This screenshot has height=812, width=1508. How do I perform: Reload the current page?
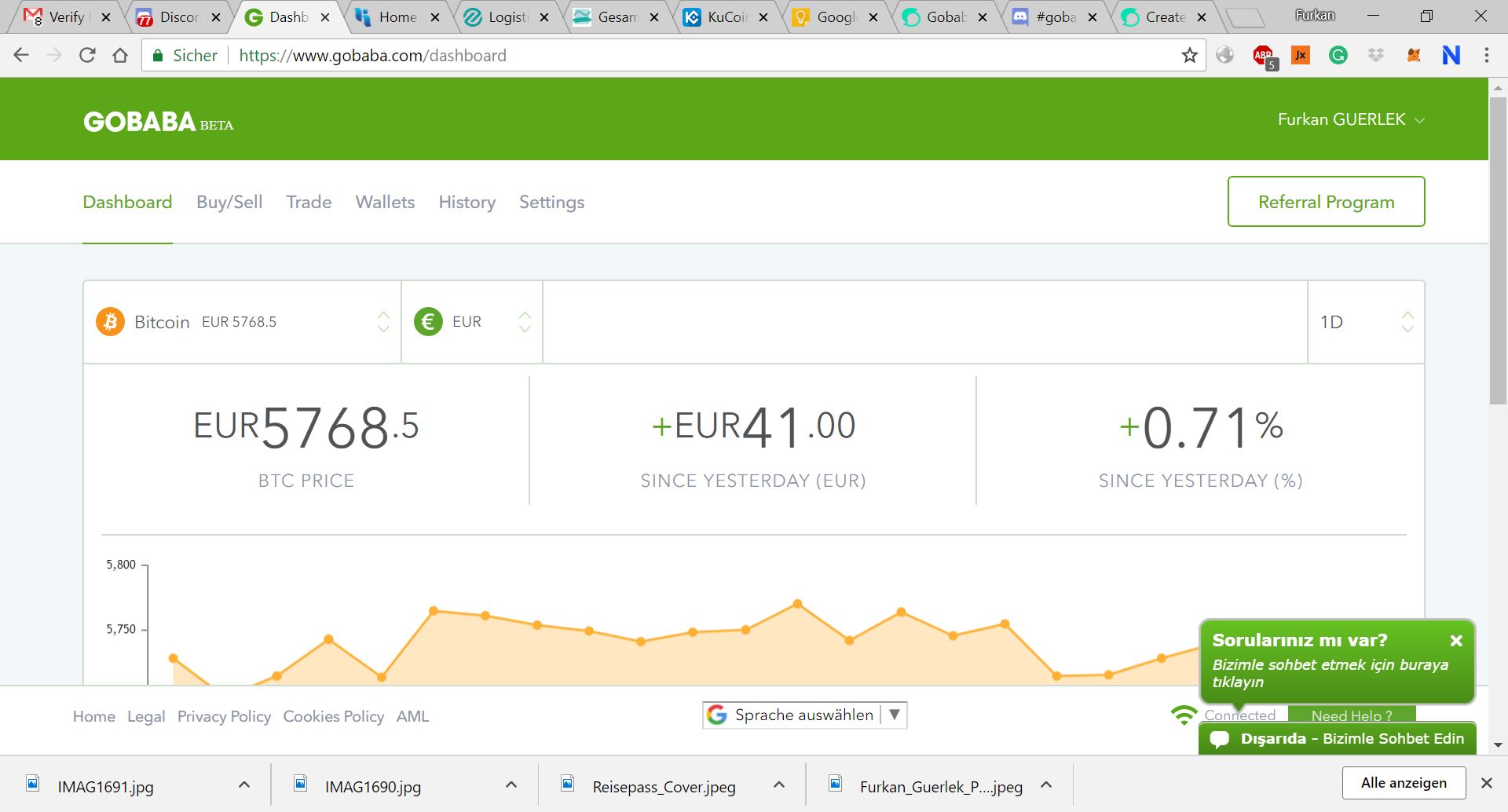[87, 55]
